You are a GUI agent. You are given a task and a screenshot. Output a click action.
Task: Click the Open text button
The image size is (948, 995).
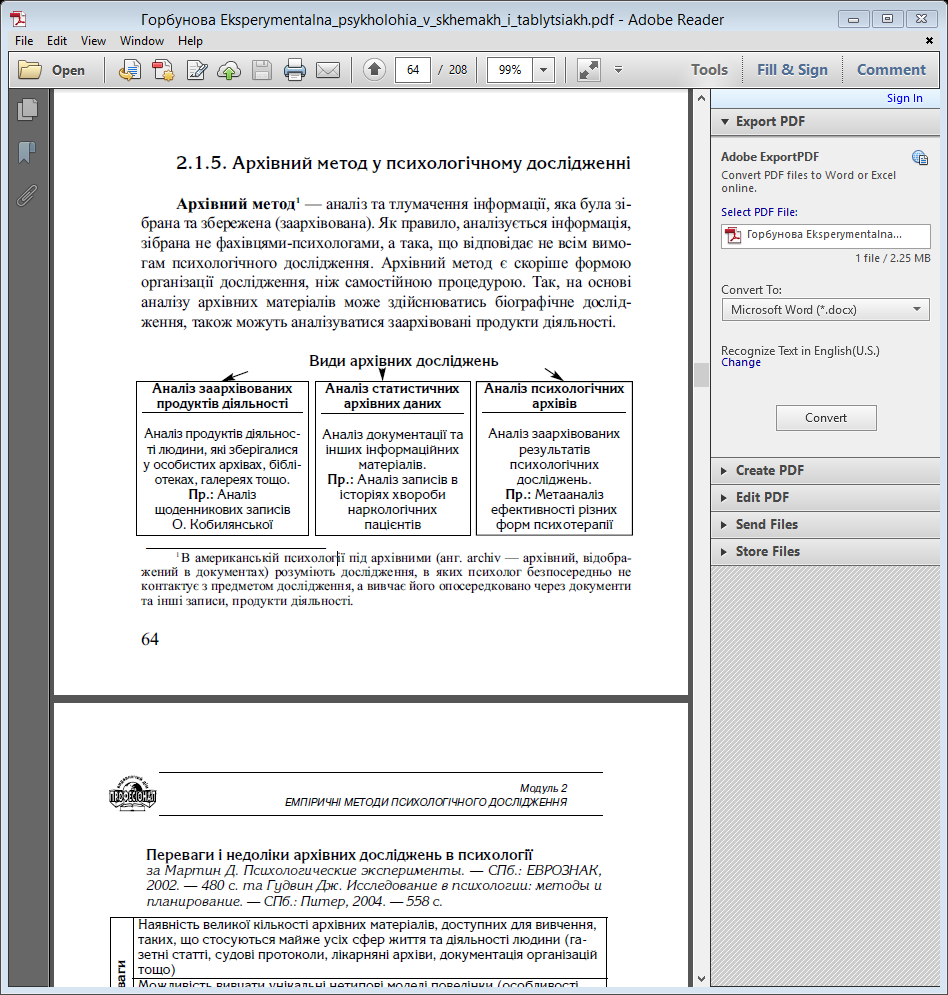click(68, 70)
